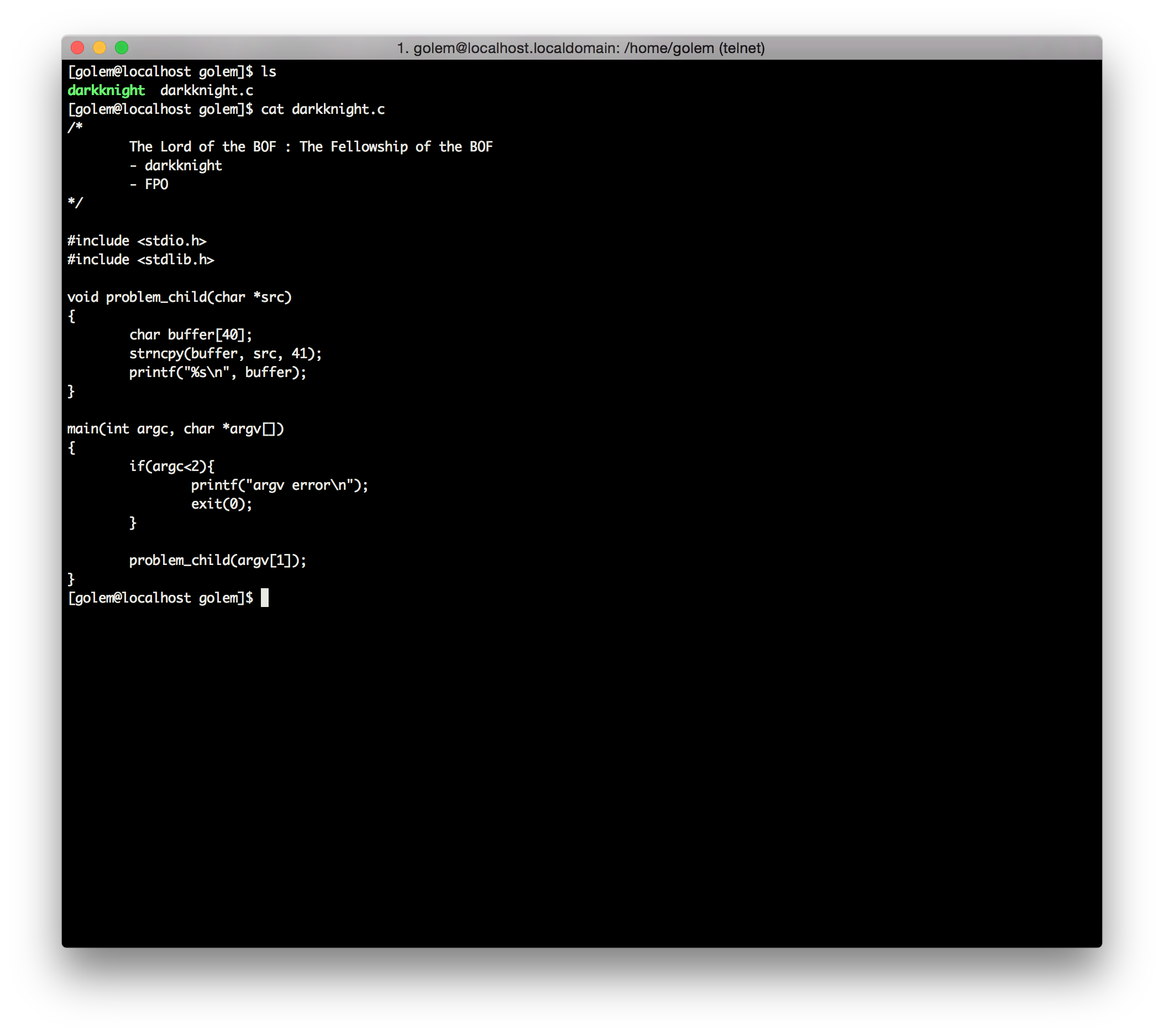The image size is (1164, 1036).
Task: Click the "- FPO" comment line
Action: 149,185
